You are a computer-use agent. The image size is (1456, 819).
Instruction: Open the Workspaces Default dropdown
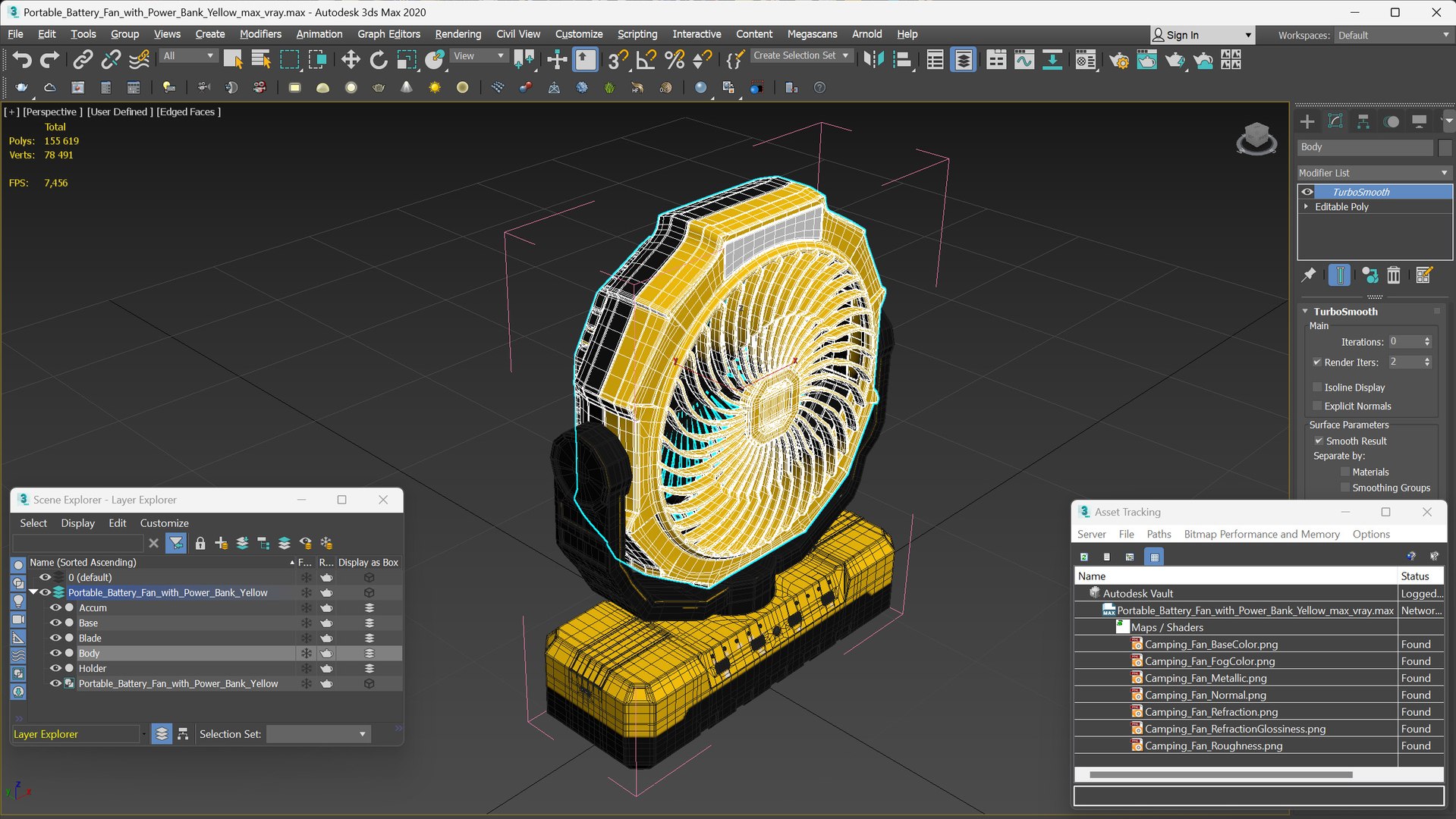coord(1393,36)
